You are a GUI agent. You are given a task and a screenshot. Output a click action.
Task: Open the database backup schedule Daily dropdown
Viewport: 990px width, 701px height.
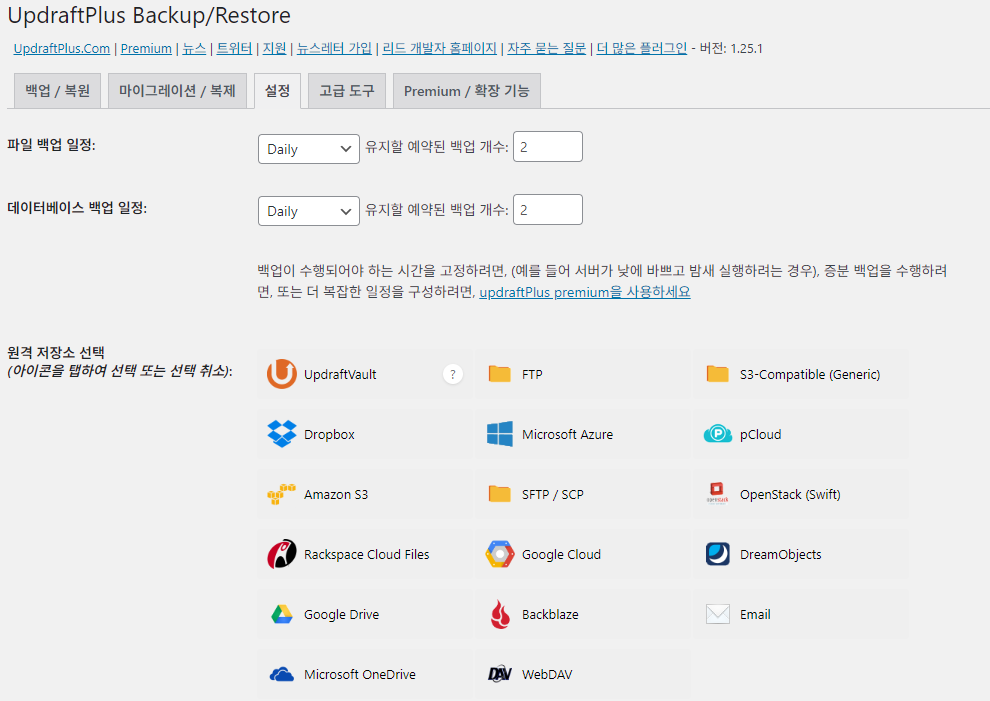[309, 211]
